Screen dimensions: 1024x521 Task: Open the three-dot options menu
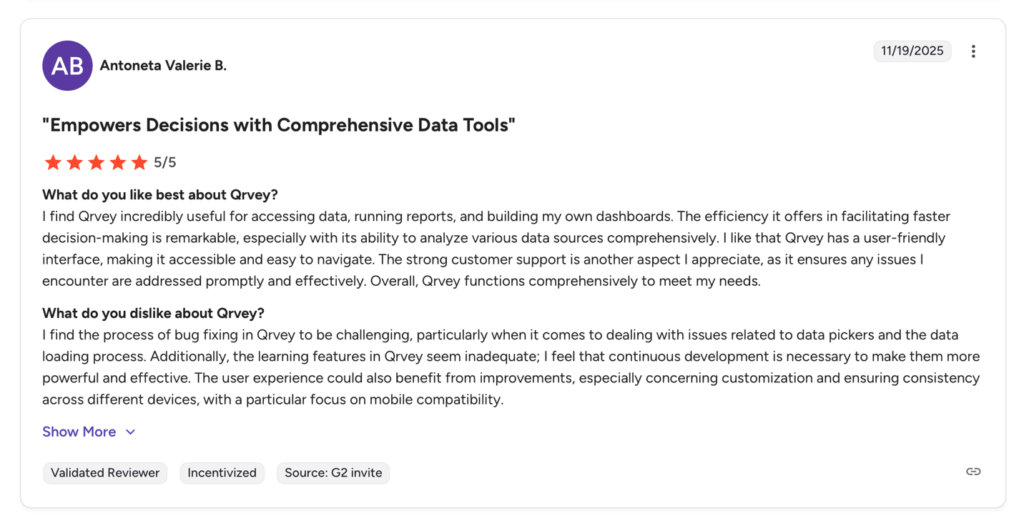click(x=973, y=52)
